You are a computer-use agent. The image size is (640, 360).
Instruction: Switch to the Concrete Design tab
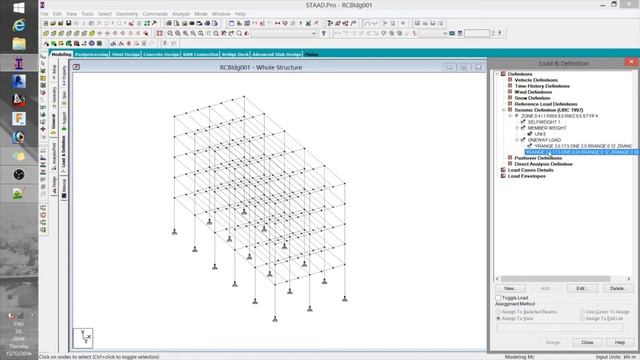coord(161,54)
